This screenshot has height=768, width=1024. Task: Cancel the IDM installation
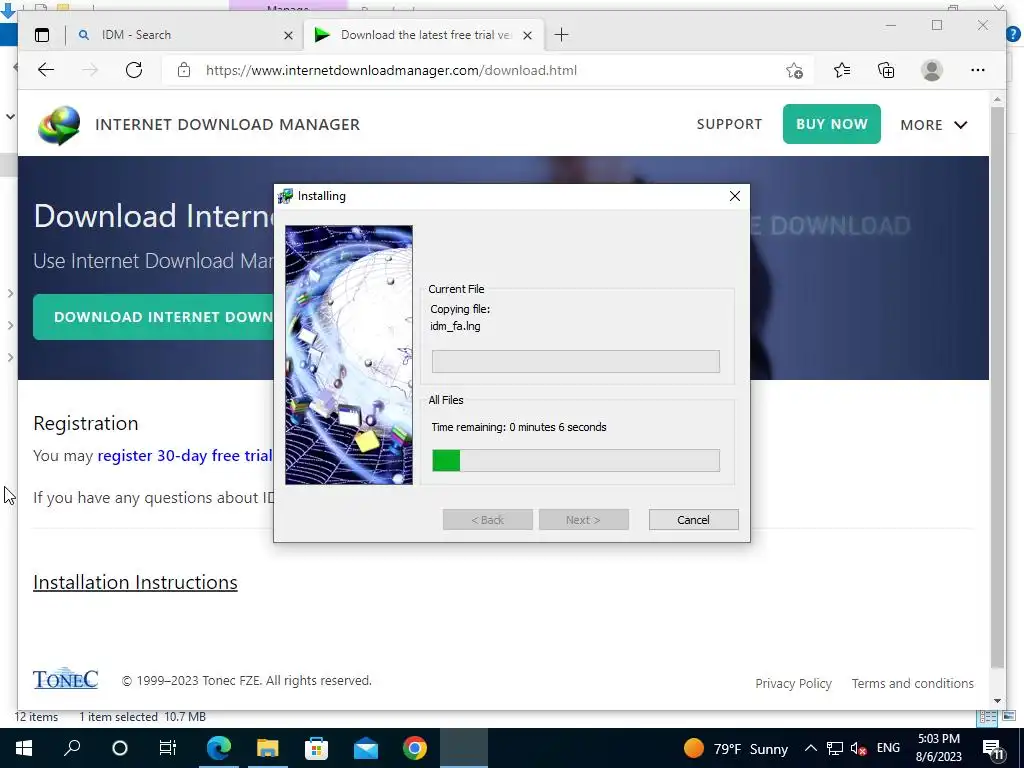(x=693, y=520)
